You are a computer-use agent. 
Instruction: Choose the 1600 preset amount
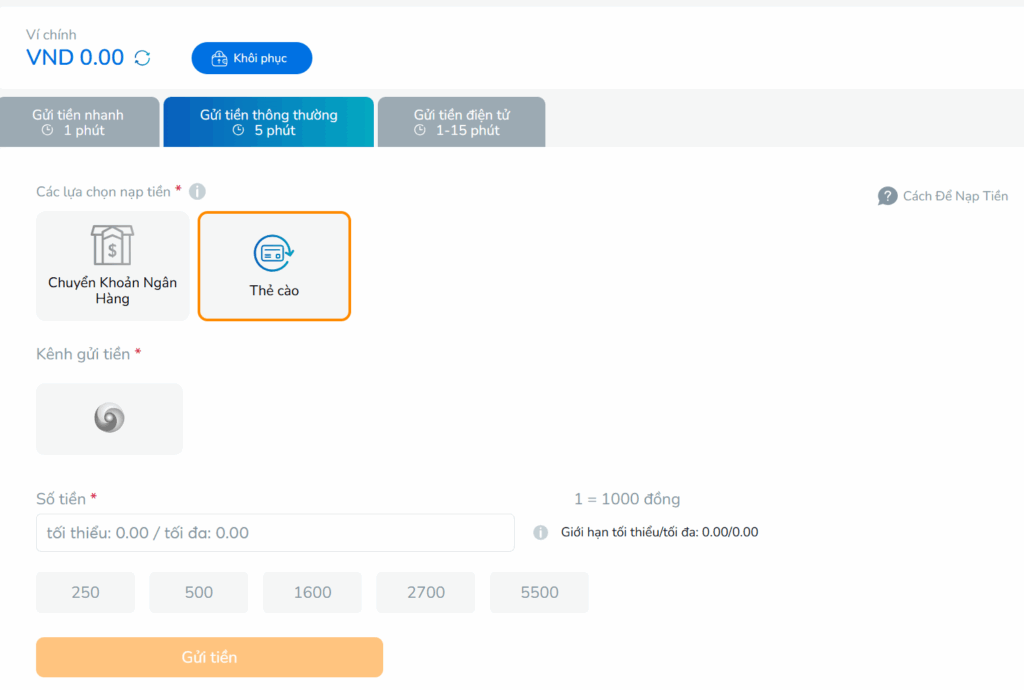coord(312,592)
